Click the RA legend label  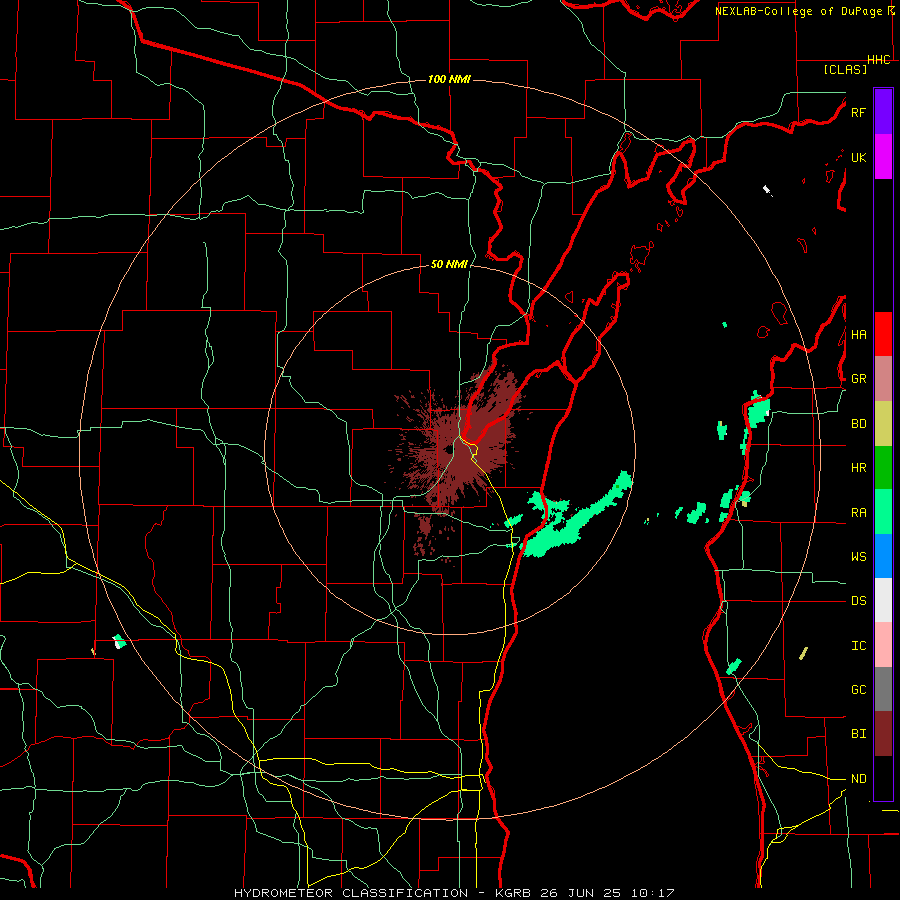tap(858, 513)
